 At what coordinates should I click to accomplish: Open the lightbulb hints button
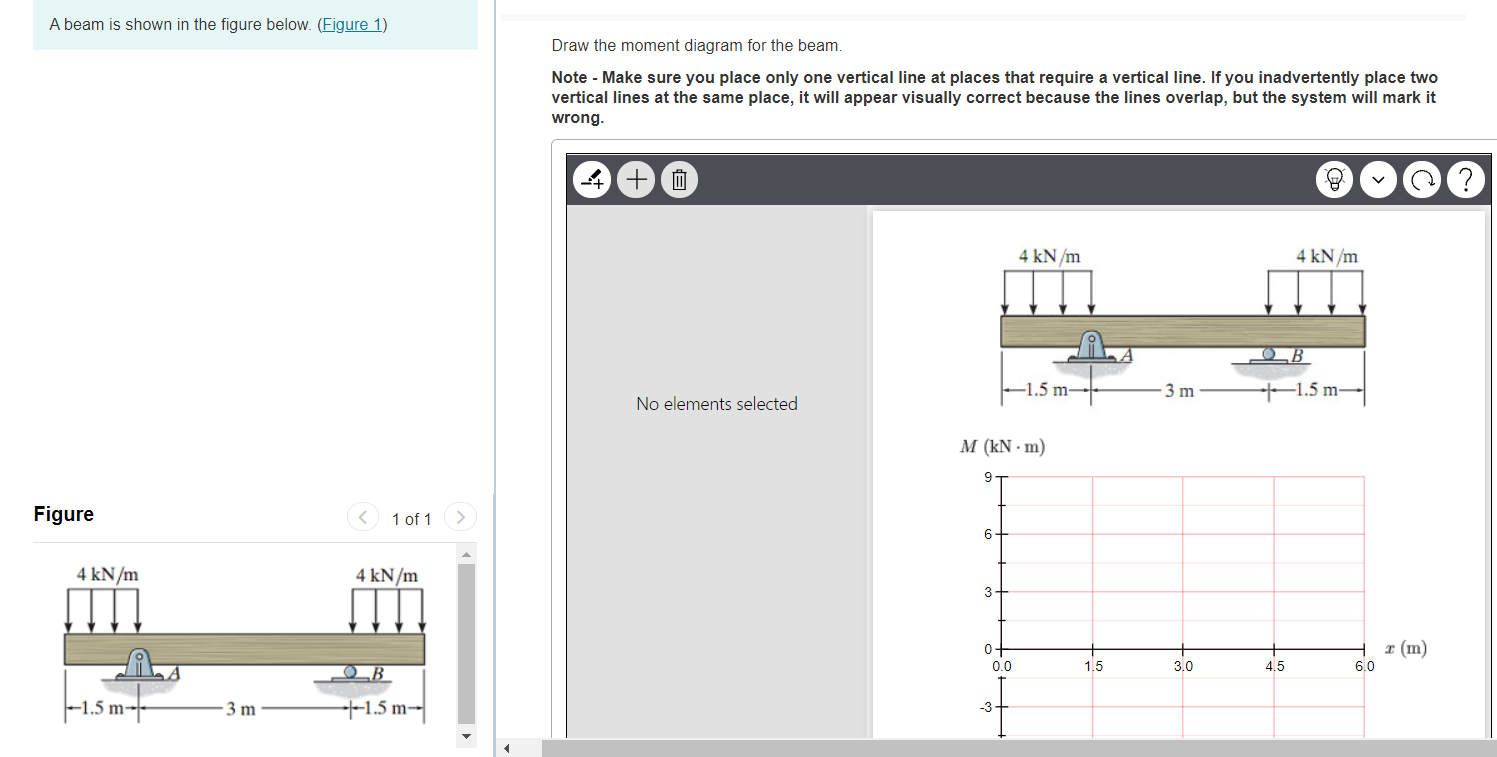click(1336, 180)
